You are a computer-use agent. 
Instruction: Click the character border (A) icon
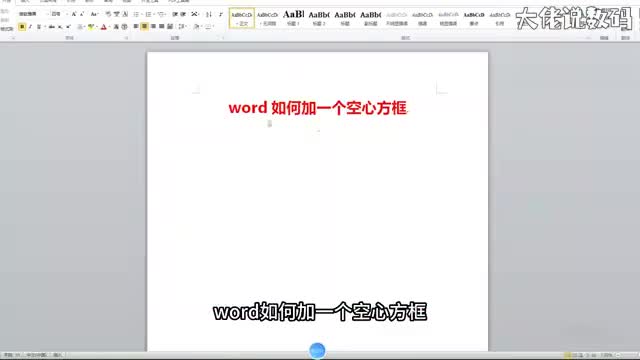point(125,14)
